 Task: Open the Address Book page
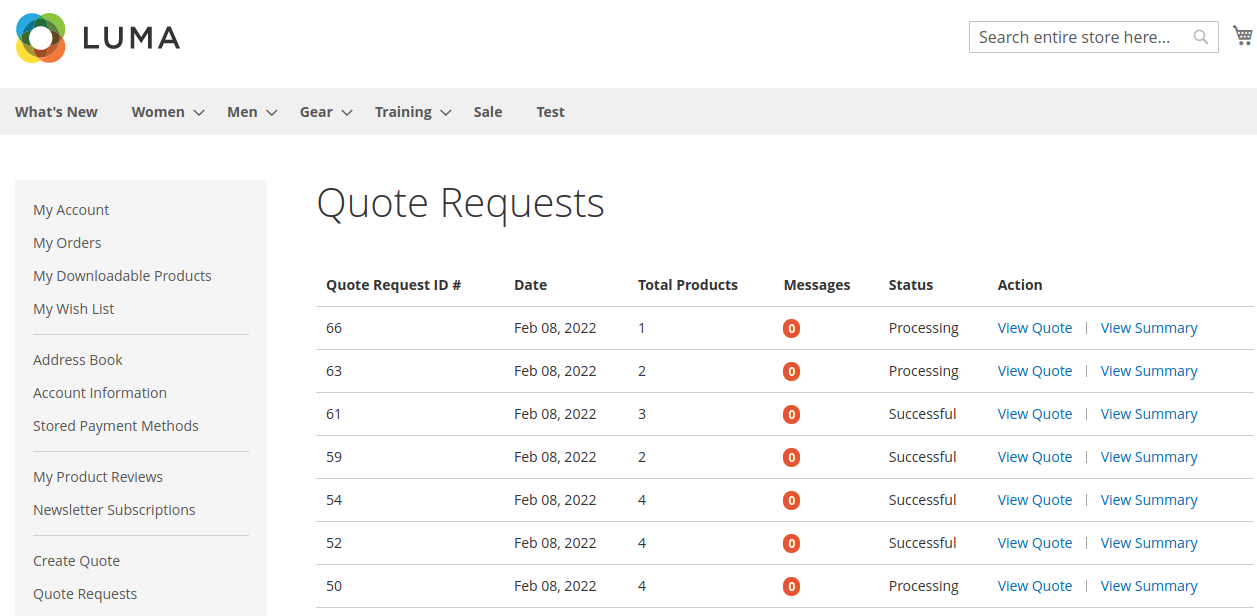78,359
